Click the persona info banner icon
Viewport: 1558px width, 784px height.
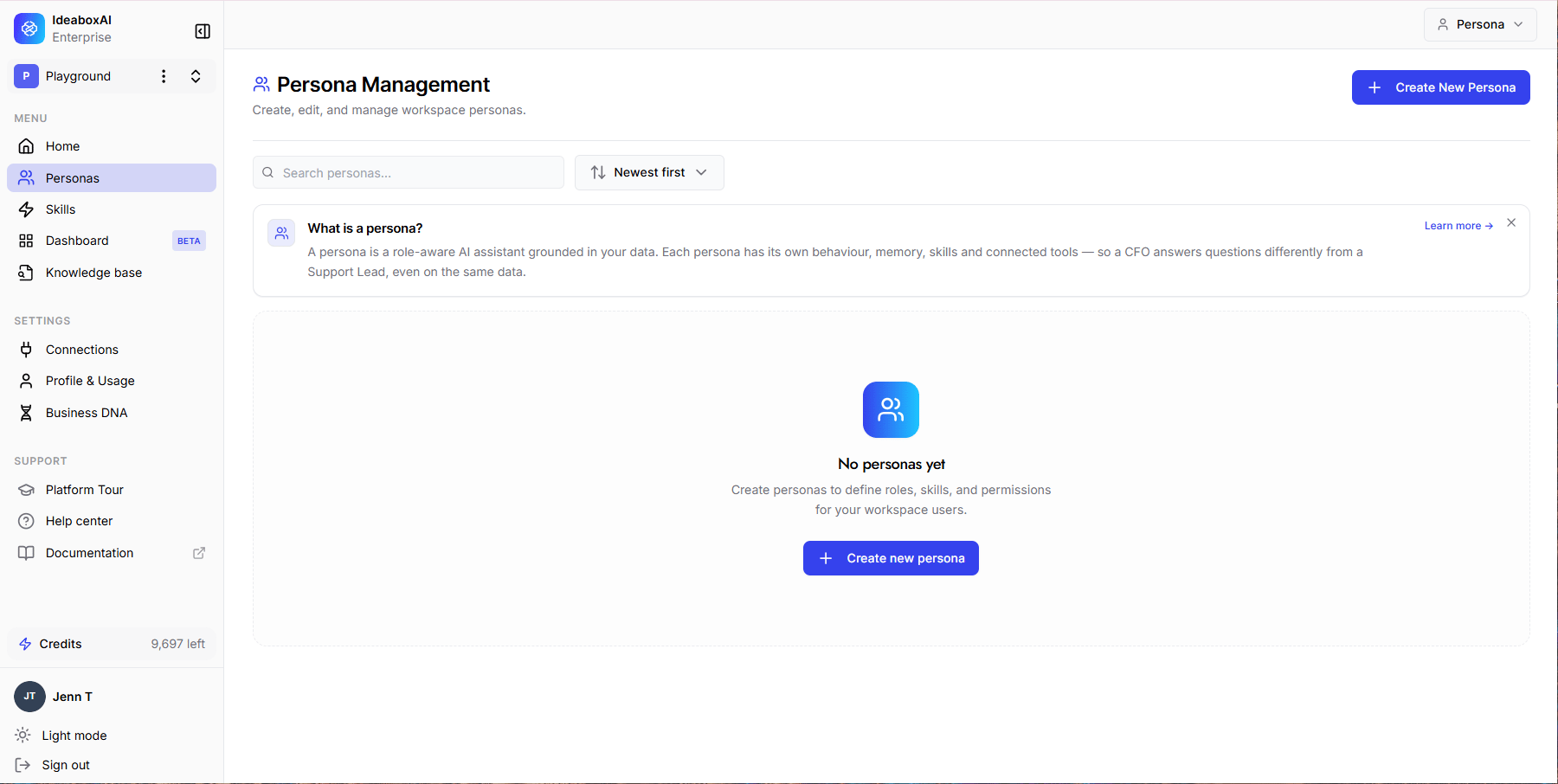click(281, 233)
